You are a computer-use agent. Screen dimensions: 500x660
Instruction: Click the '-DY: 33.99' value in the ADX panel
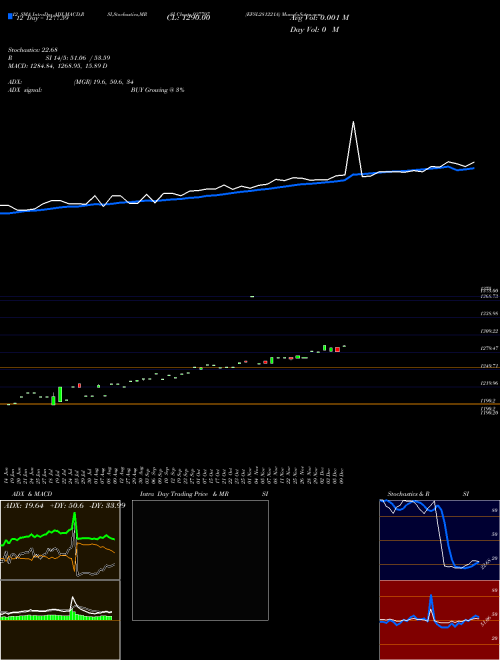(107, 505)
